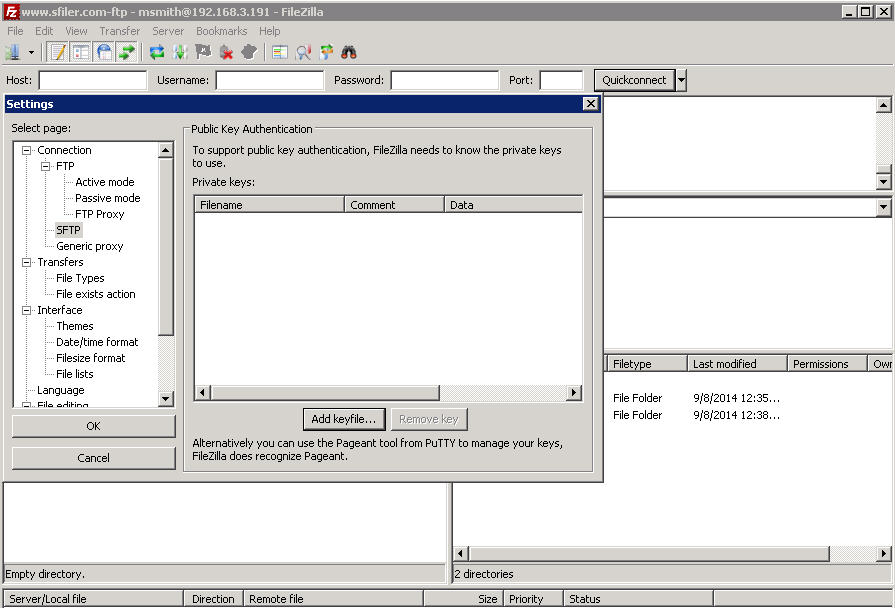Open the Edit menu

pos(44,31)
